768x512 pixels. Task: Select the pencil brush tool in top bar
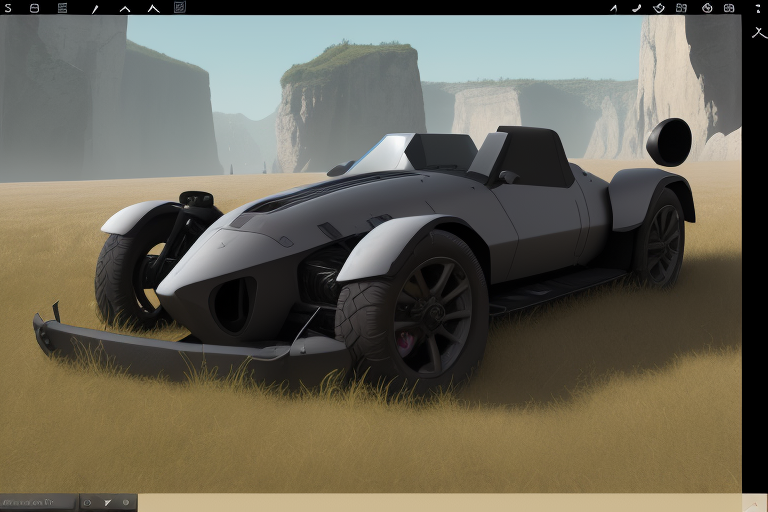coord(95,8)
